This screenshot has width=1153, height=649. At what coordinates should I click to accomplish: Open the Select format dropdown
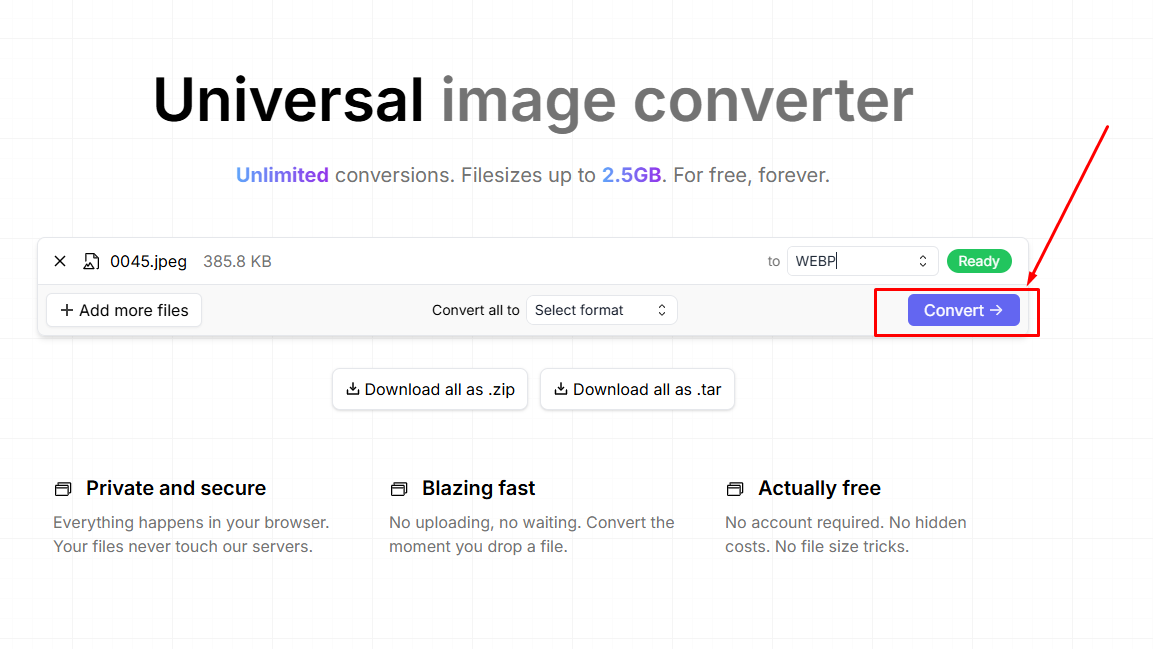pos(601,310)
